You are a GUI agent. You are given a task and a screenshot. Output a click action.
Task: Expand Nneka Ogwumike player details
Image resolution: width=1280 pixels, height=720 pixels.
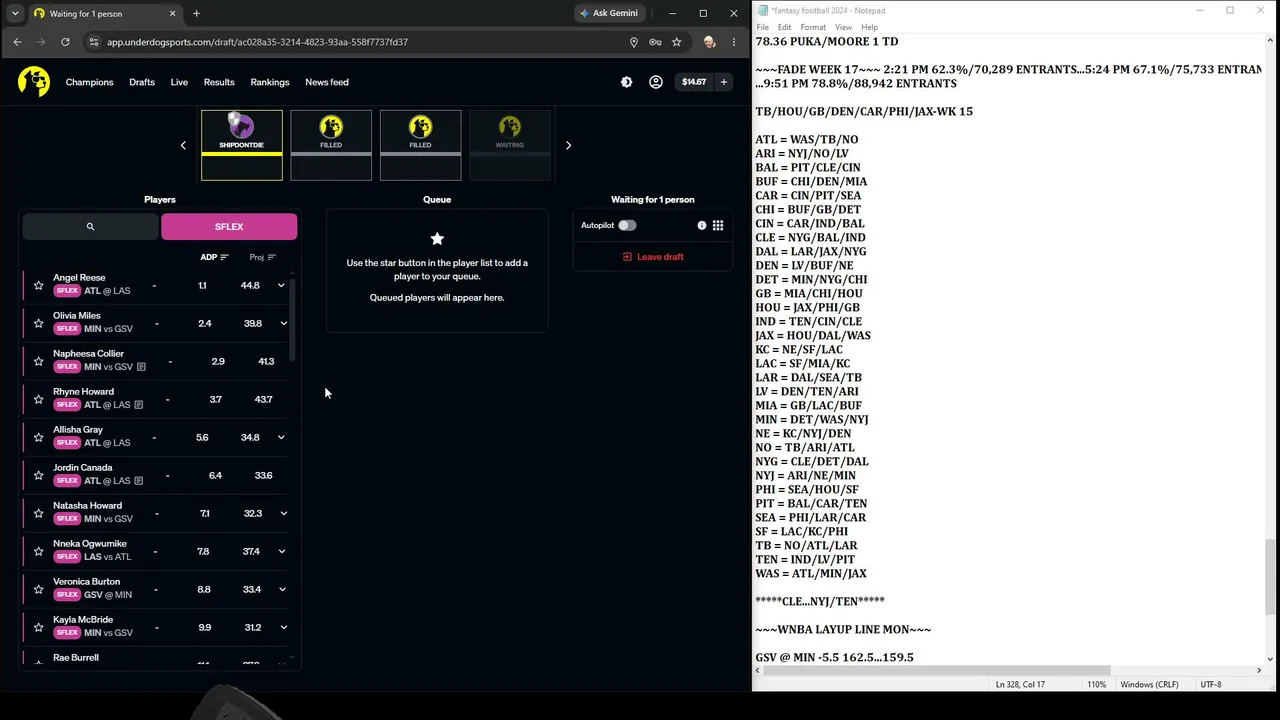coord(283,551)
